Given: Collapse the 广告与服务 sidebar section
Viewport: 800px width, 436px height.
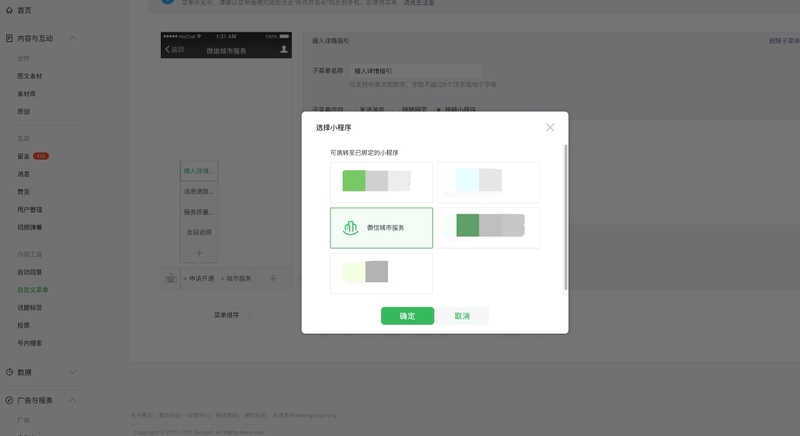Looking at the screenshot, I should click(x=72, y=400).
